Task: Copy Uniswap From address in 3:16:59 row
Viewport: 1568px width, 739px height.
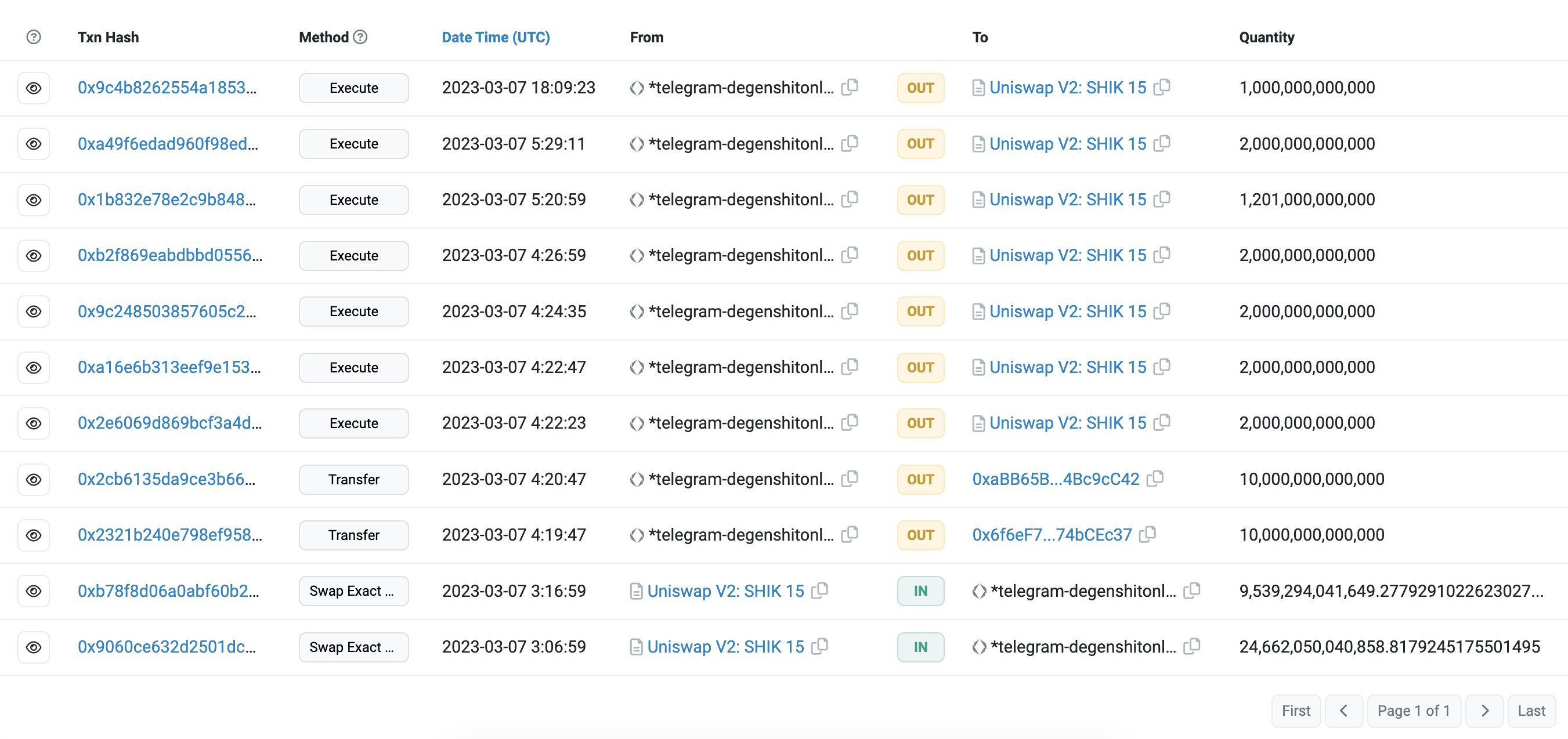Action: tap(819, 591)
